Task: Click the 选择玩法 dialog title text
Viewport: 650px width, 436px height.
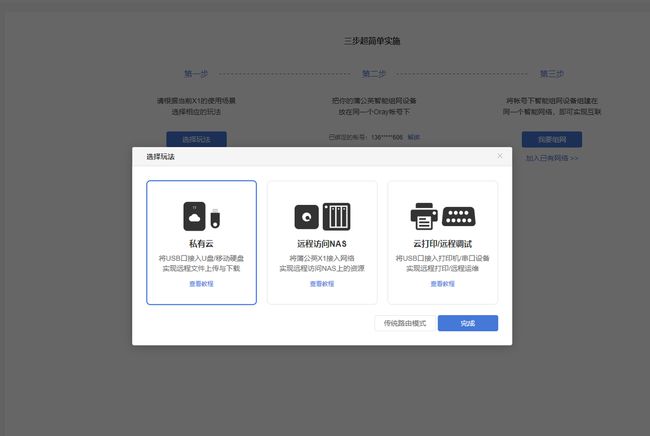Action: pos(160,157)
